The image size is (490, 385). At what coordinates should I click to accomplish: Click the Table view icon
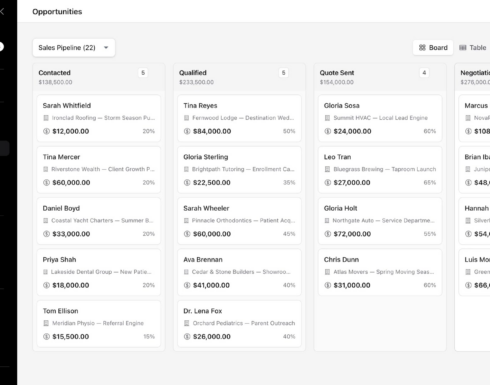(463, 48)
